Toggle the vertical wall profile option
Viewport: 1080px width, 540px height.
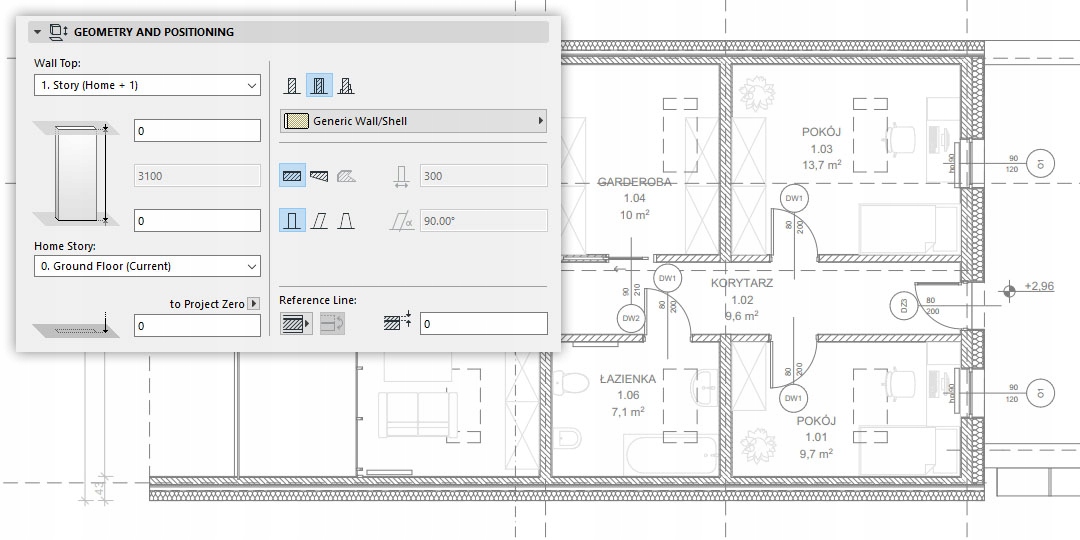tap(292, 220)
